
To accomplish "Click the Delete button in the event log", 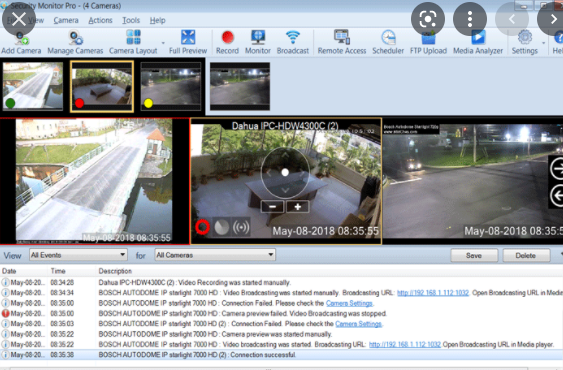I will pos(526,255).
